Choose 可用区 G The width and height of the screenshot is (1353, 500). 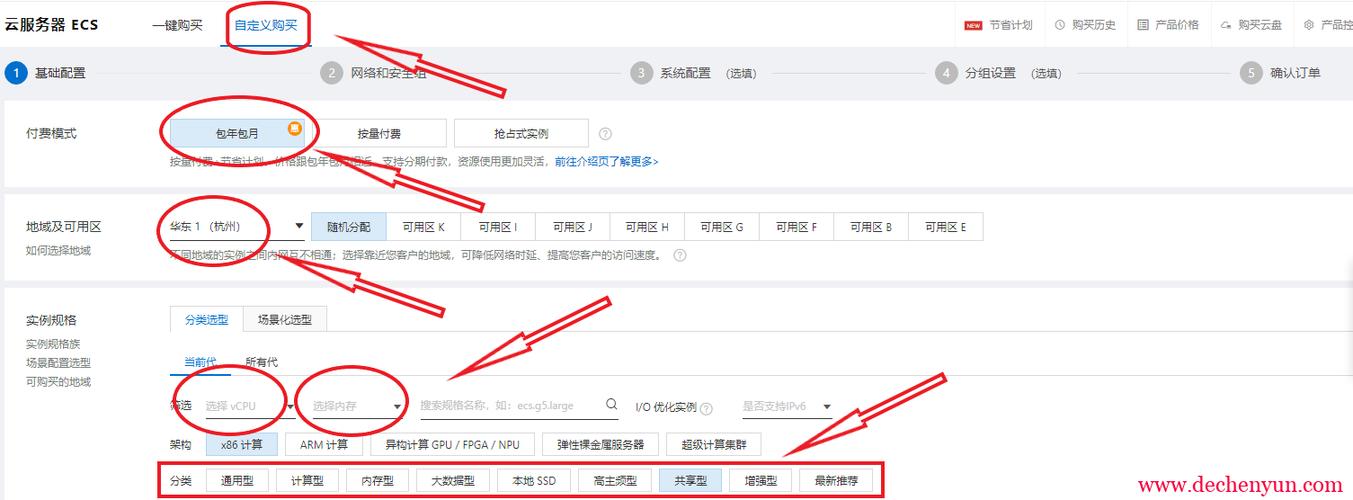click(722, 227)
